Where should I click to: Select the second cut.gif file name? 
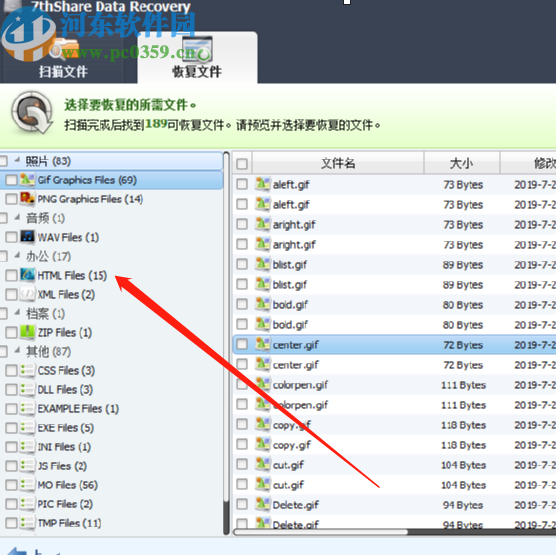point(288,485)
